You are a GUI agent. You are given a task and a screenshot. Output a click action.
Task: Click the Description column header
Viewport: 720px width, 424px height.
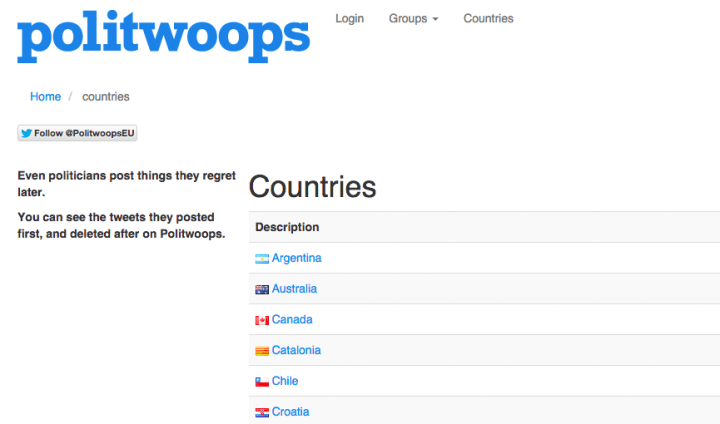pos(287,227)
